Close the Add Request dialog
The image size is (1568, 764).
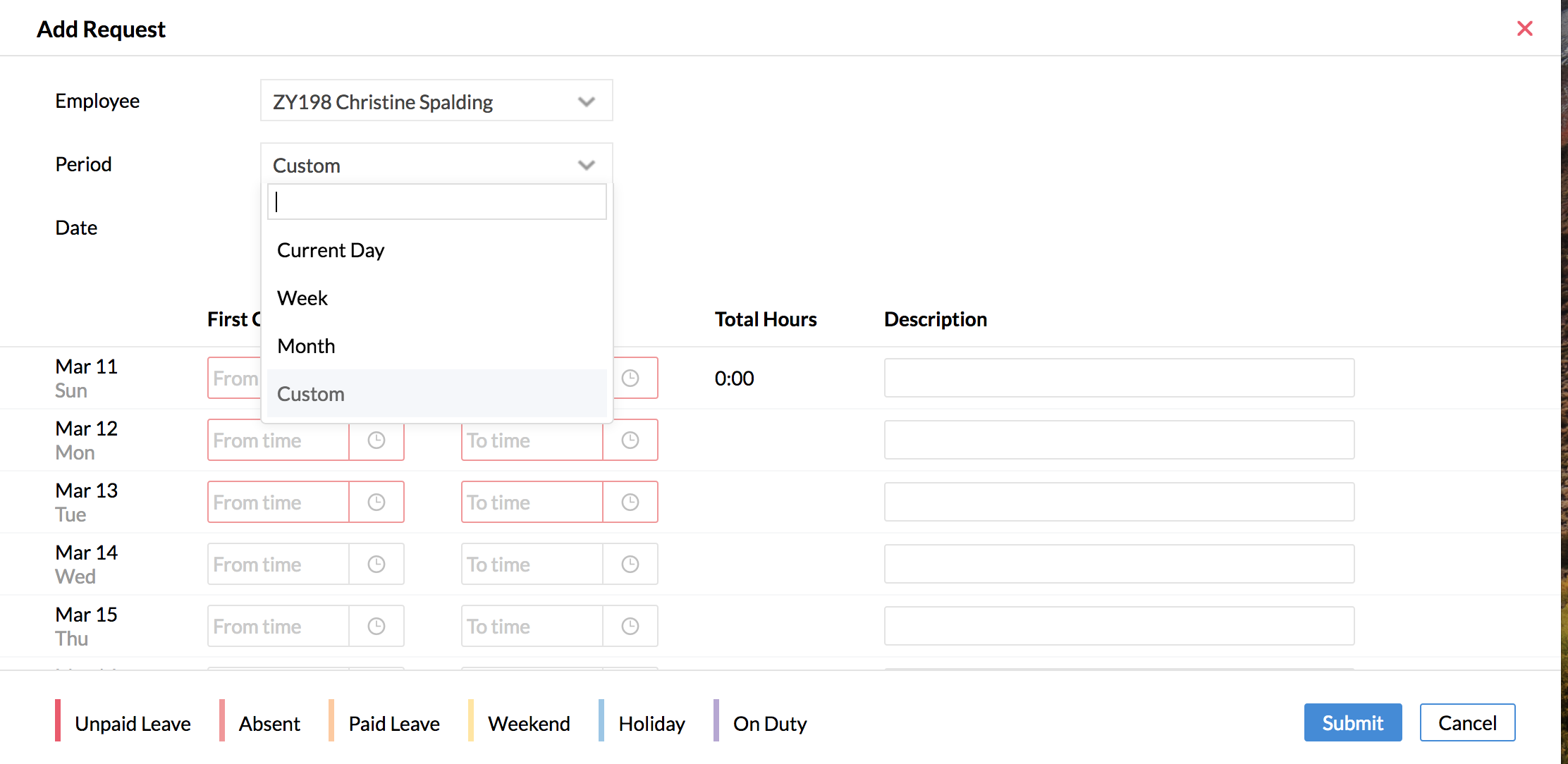(x=1524, y=29)
